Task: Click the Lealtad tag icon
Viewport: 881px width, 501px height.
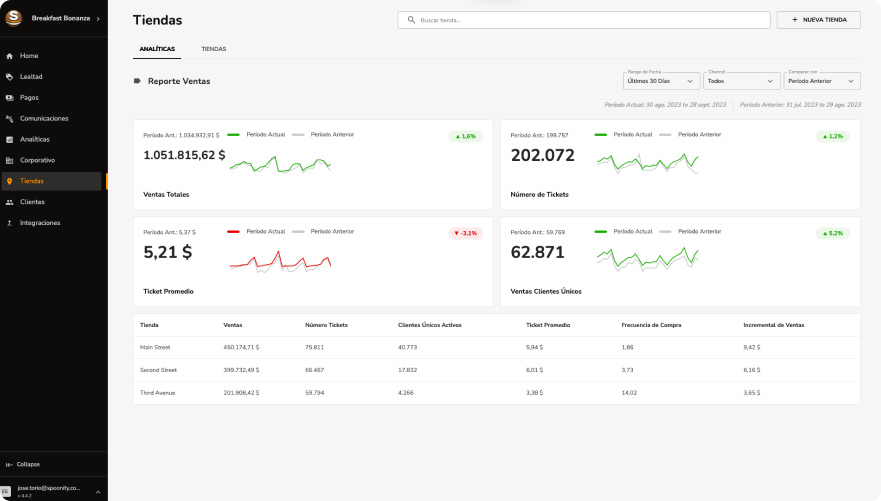Action: [10, 77]
